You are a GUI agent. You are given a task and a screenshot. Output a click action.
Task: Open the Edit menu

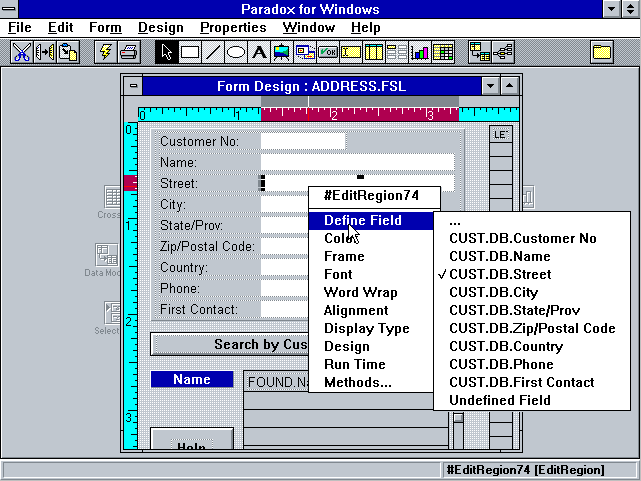(61, 28)
